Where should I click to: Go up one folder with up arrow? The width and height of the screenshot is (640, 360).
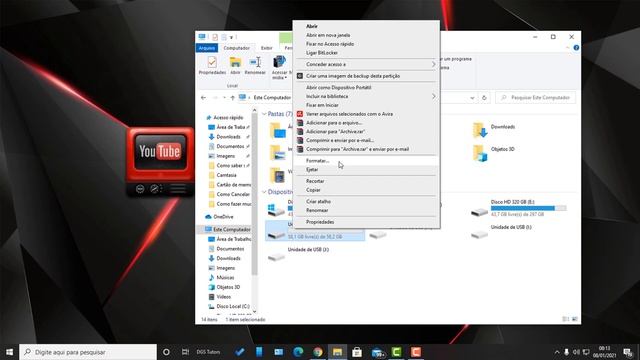[x=232, y=98]
